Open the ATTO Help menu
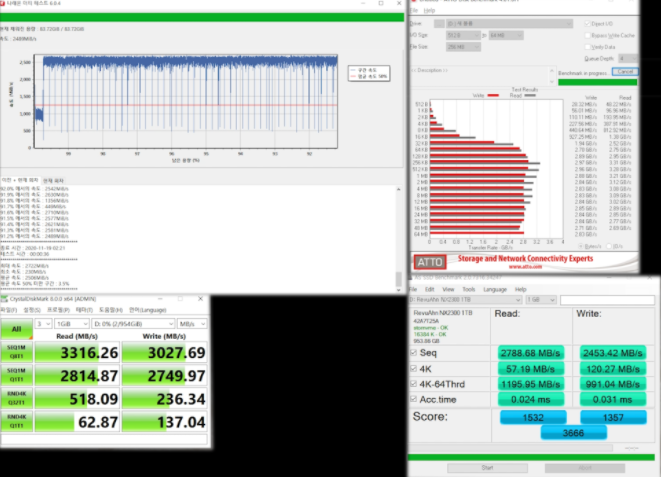The height and width of the screenshot is (477, 661). (429, 11)
